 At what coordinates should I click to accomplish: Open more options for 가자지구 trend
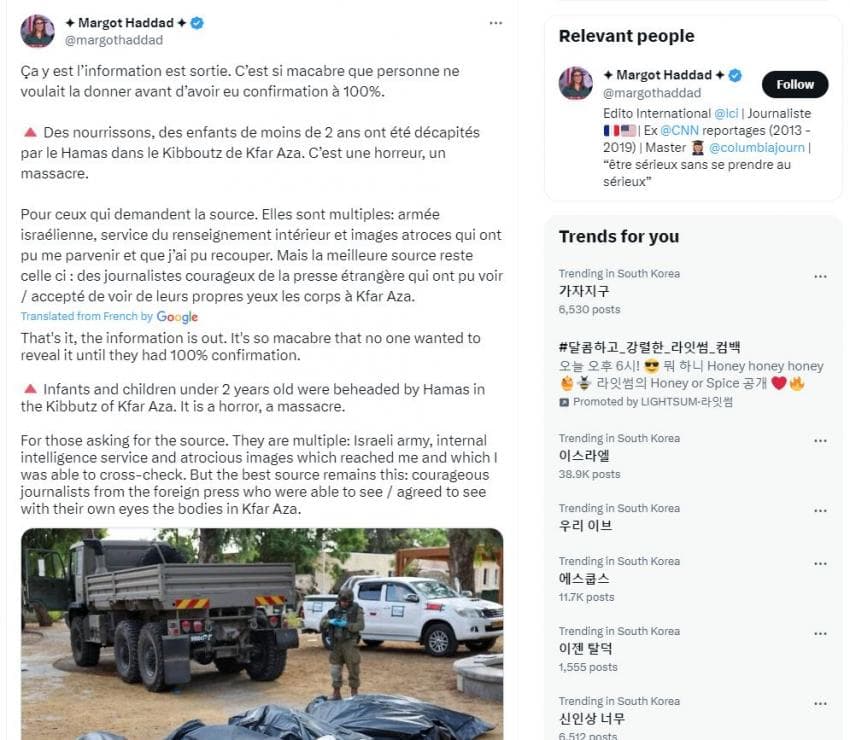pyautogui.click(x=821, y=277)
